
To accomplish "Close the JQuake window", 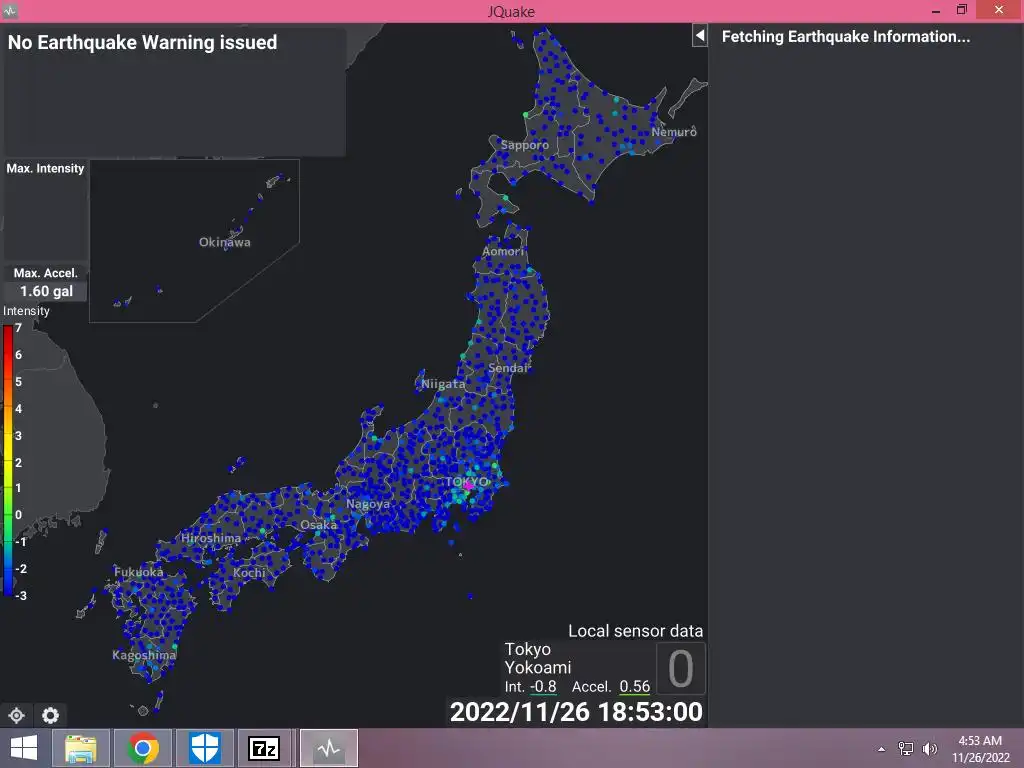I will point(999,10).
